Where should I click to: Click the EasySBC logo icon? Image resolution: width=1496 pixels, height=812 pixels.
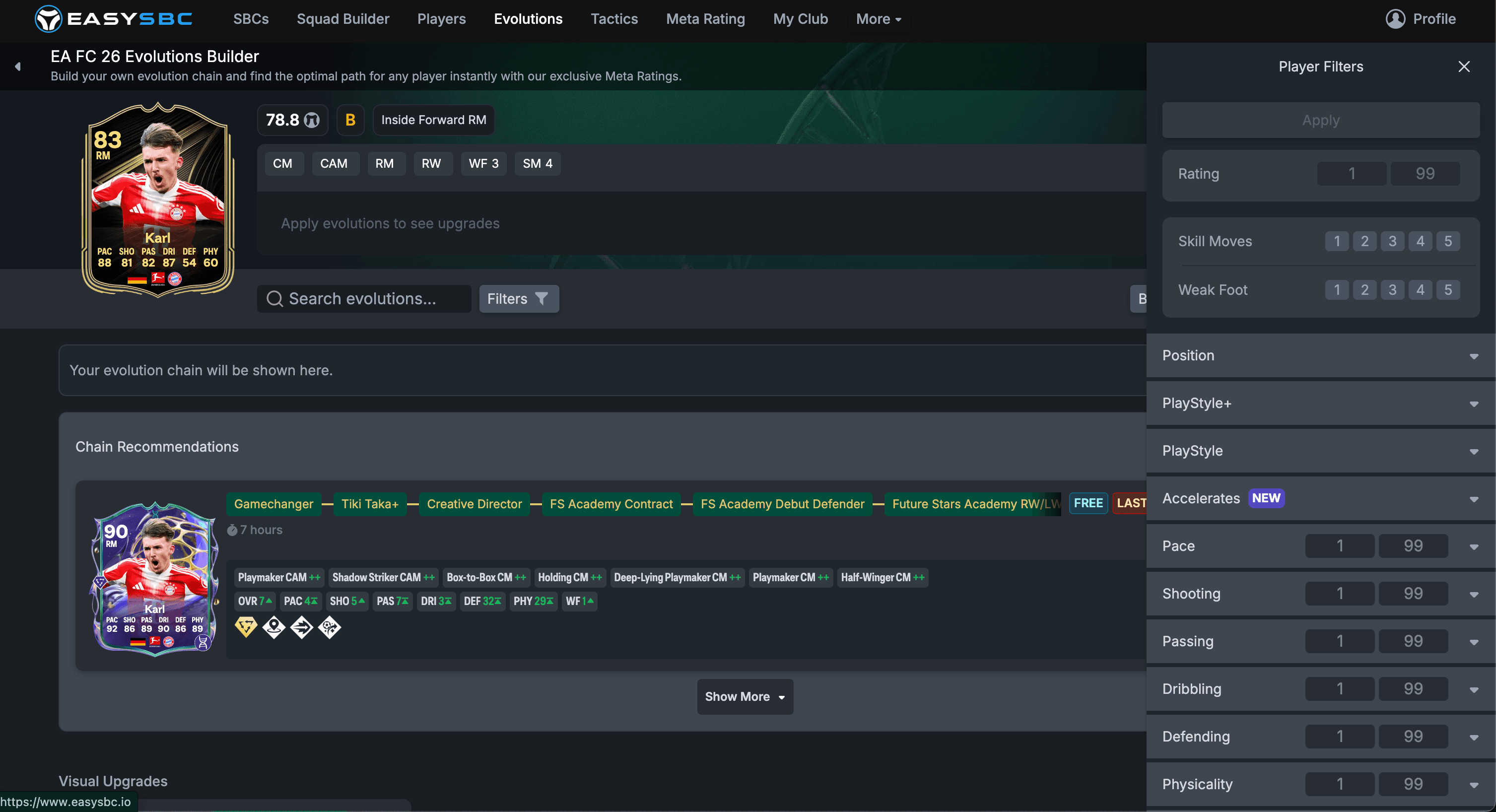pos(48,18)
